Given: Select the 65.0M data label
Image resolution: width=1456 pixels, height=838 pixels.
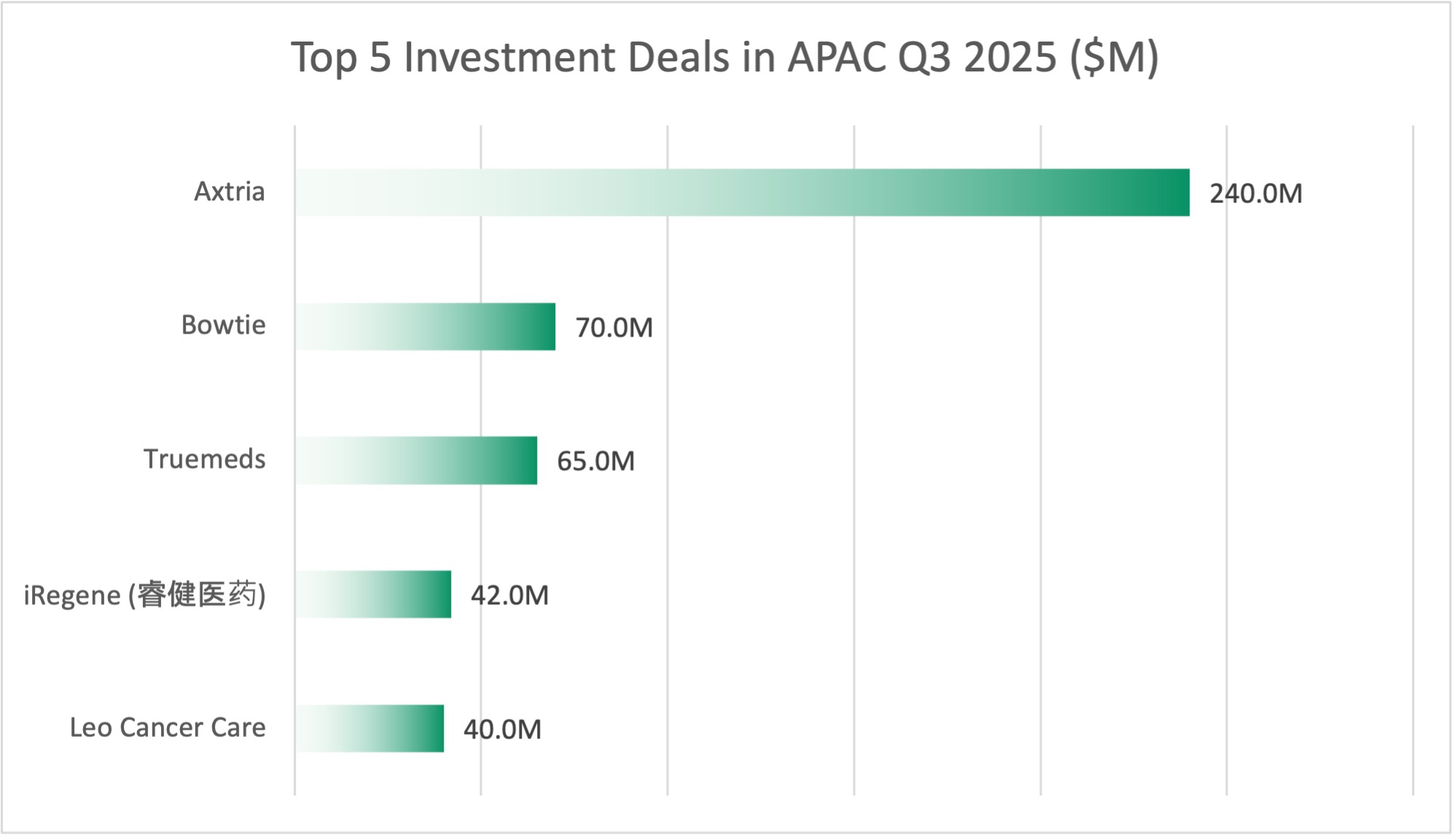Looking at the screenshot, I should (x=595, y=461).
